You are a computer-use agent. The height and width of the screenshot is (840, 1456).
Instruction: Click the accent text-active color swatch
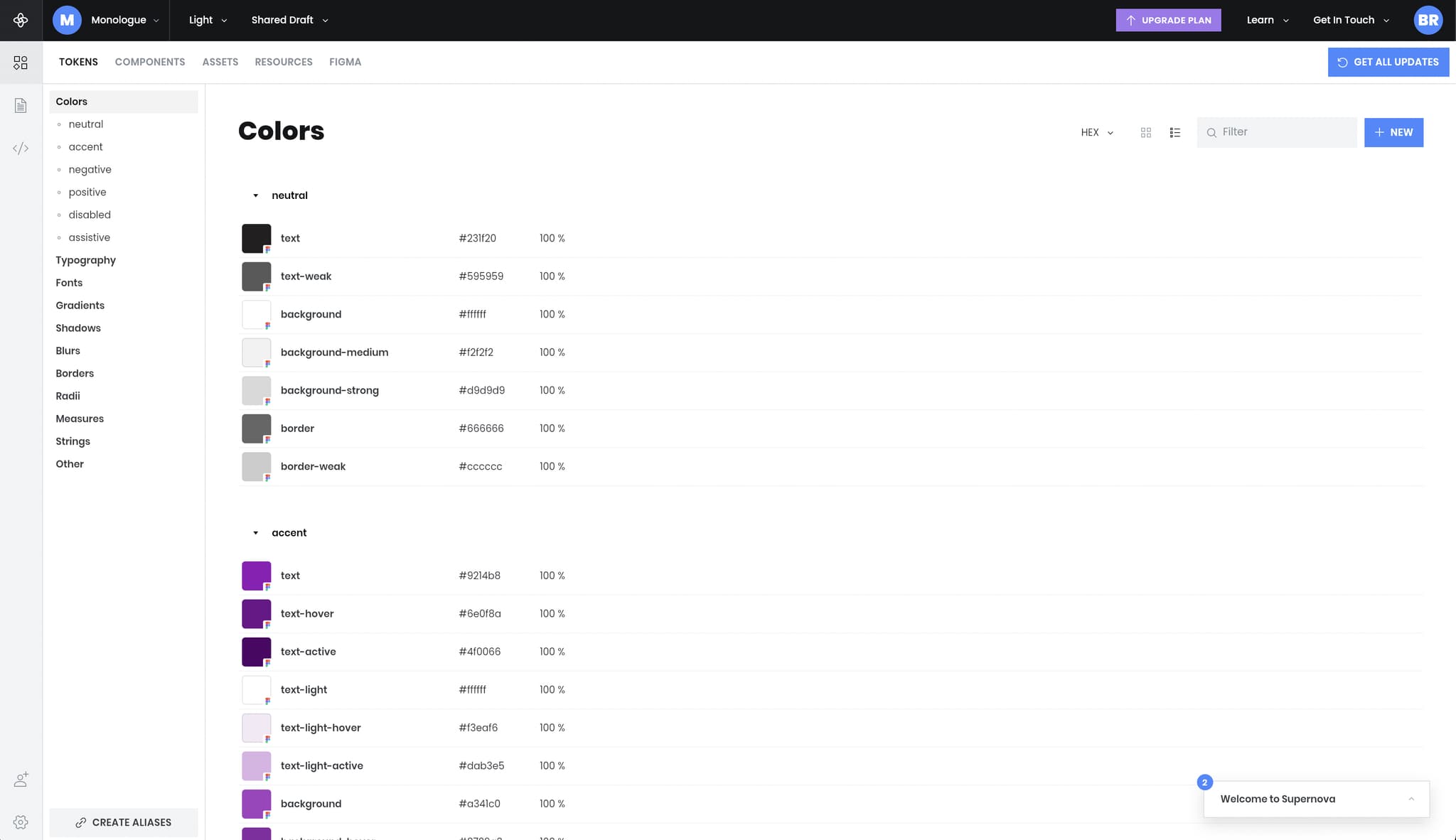pyautogui.click(x=256, y=652)
